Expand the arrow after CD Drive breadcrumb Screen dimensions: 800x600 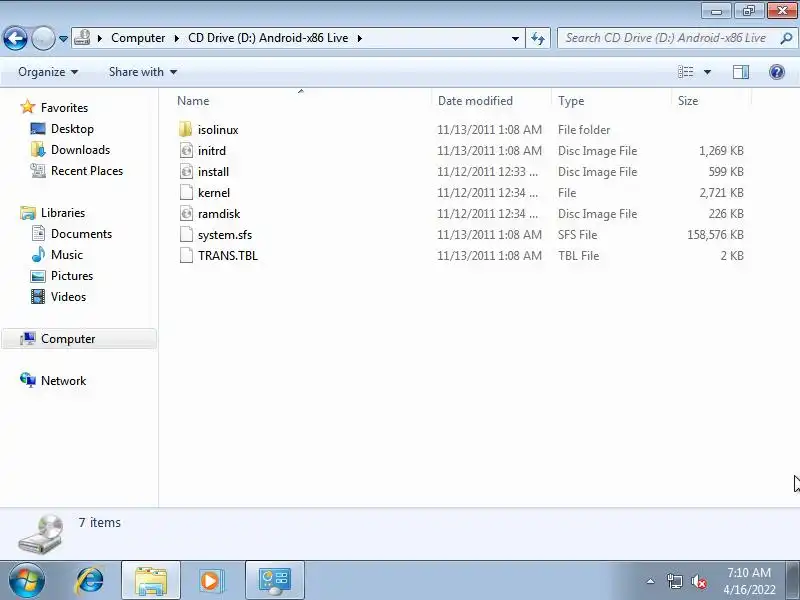360,38
